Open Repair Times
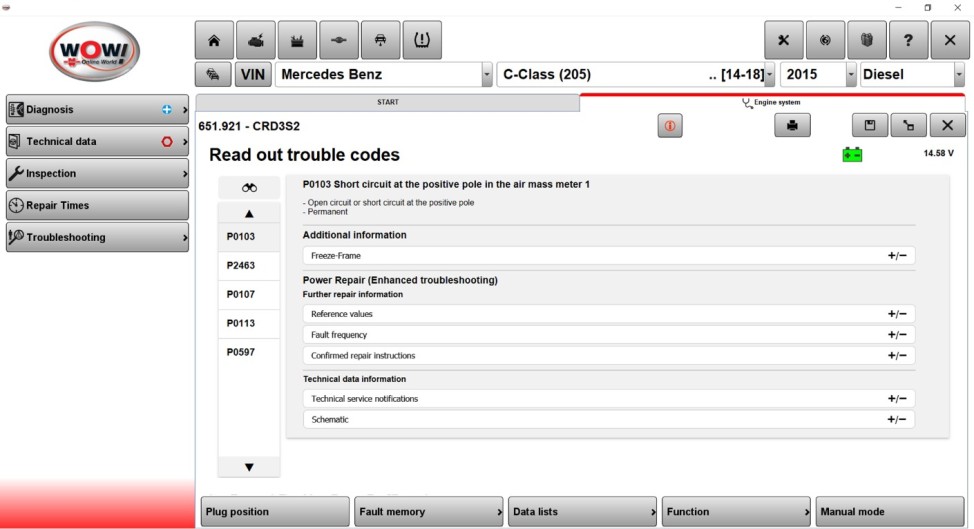The width and height of the screenshot is (974, 529). click(x=98, y=206)
